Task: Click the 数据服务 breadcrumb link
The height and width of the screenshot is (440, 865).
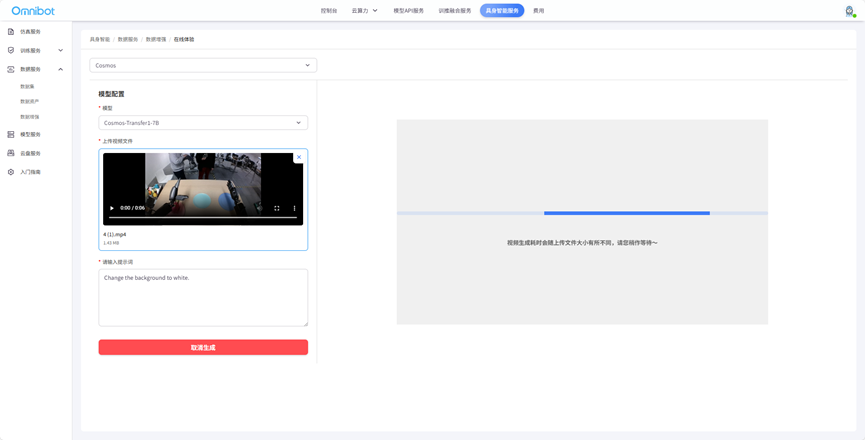Action: (128, 40)
